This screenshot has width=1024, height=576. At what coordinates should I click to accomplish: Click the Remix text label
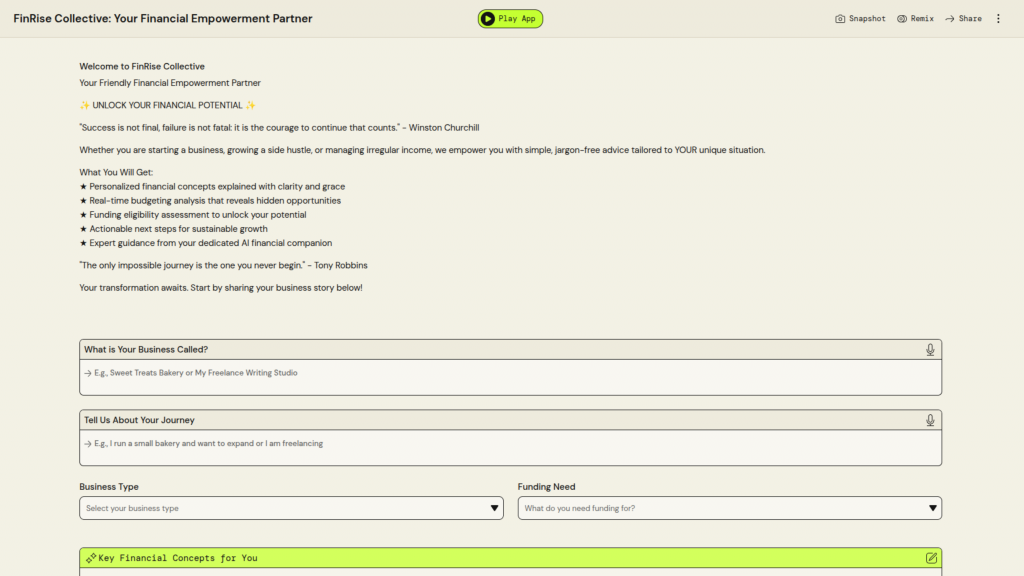click(x=922, y=19)
